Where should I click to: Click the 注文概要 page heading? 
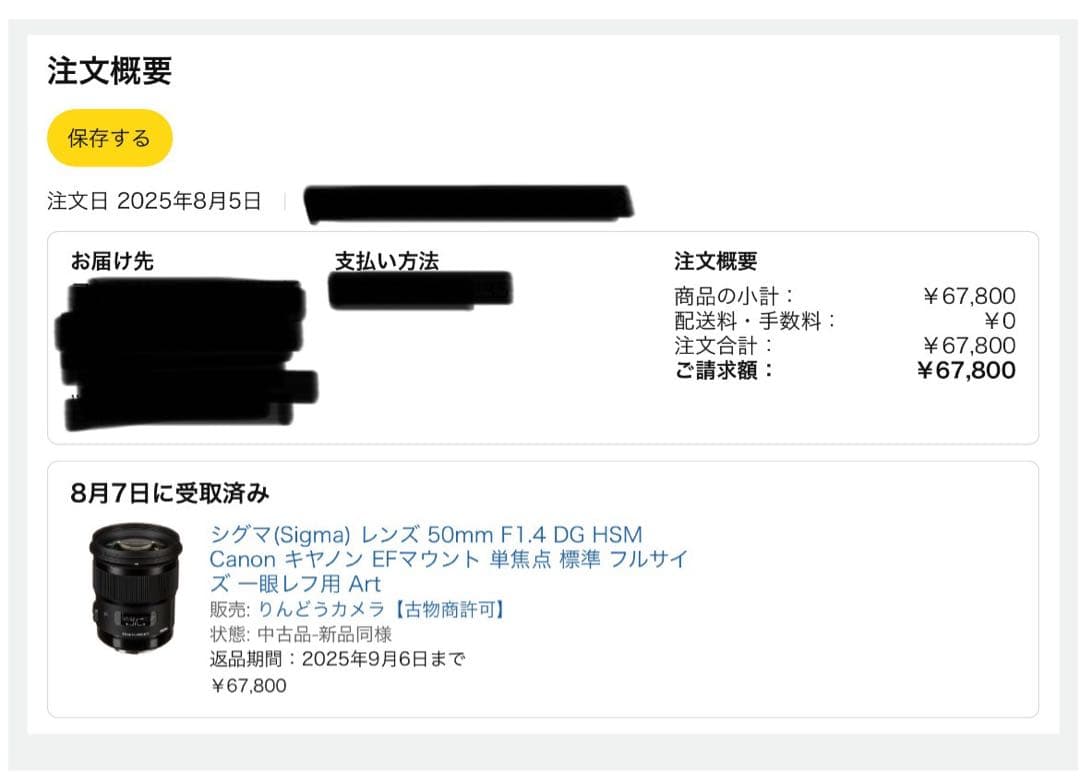point(110,71)
